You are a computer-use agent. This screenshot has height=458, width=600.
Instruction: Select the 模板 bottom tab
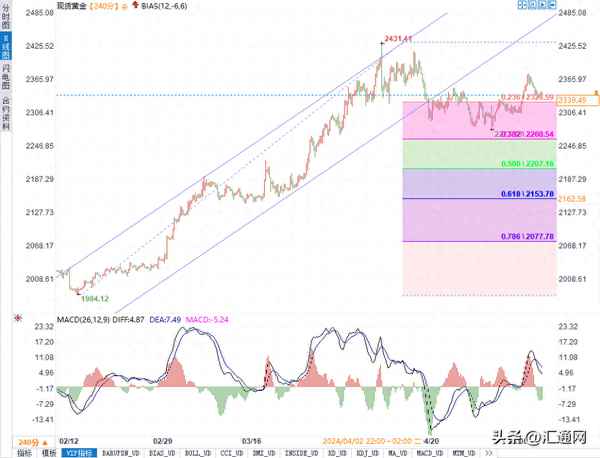point(49,453)
